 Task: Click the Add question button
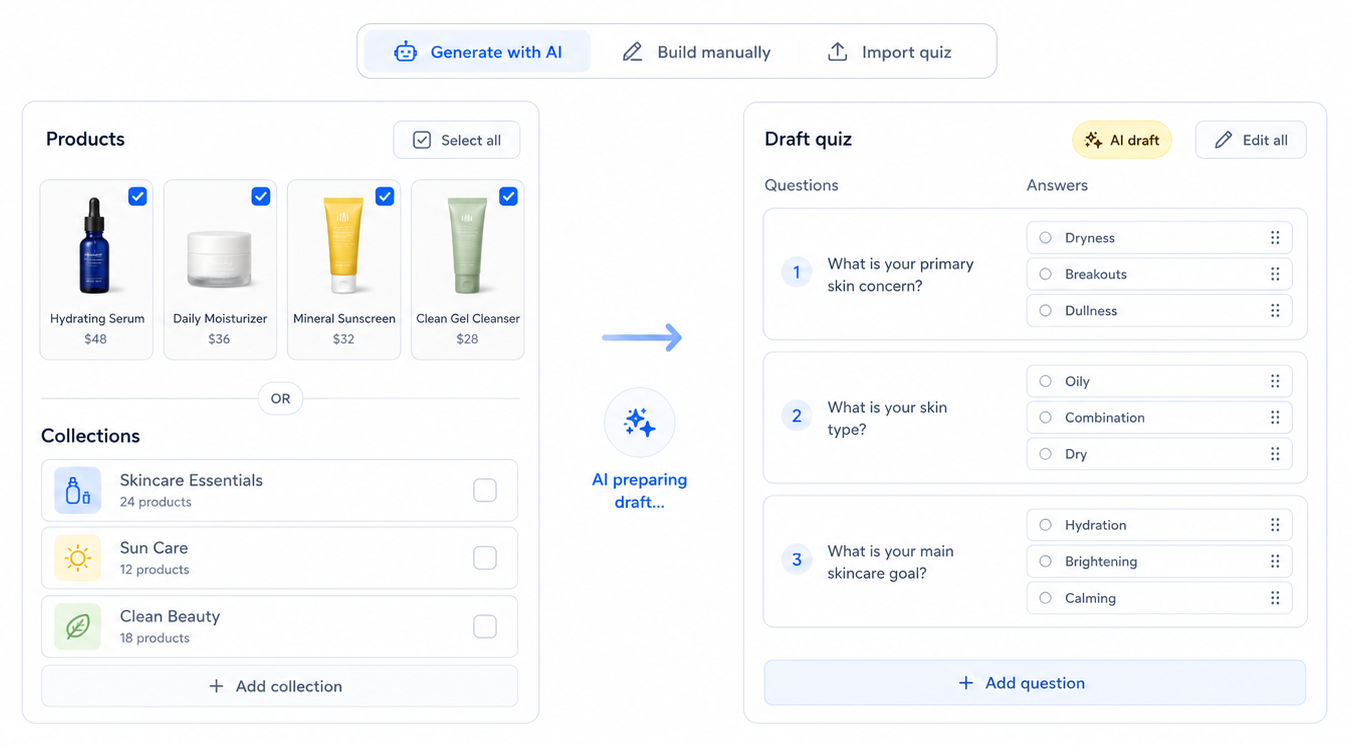[1035, 683]
